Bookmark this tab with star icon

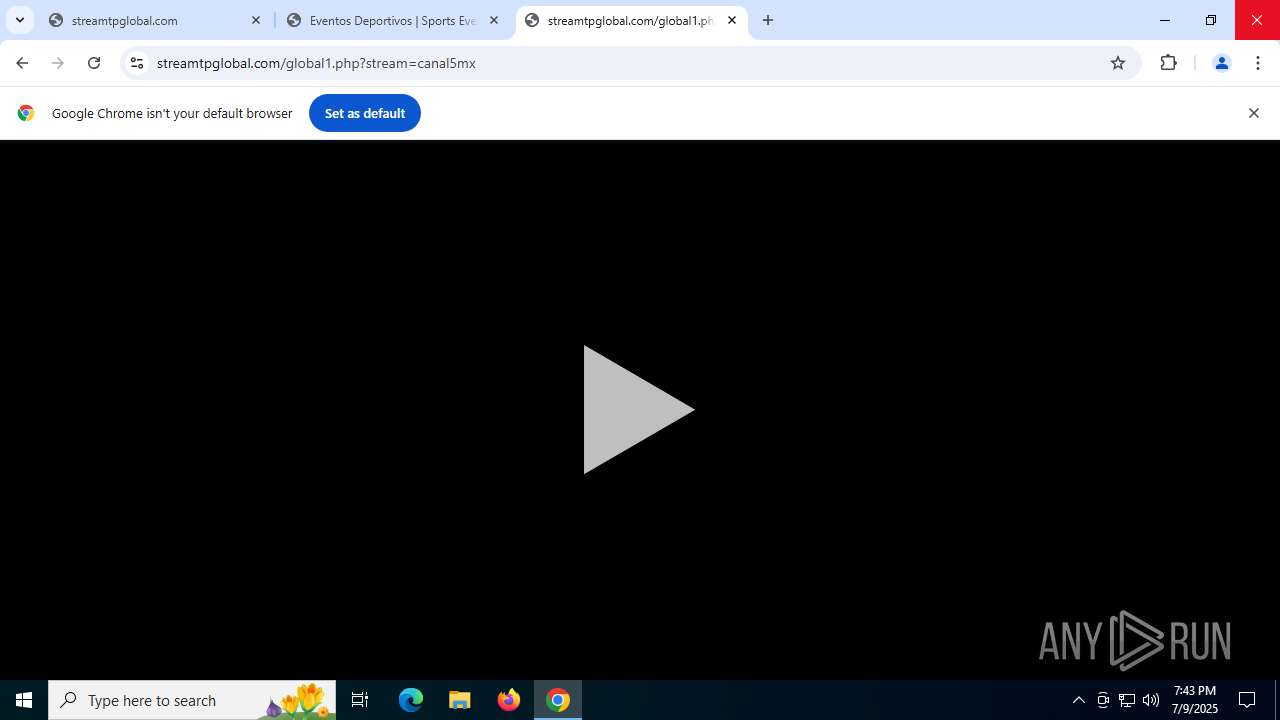[1118, 63]
